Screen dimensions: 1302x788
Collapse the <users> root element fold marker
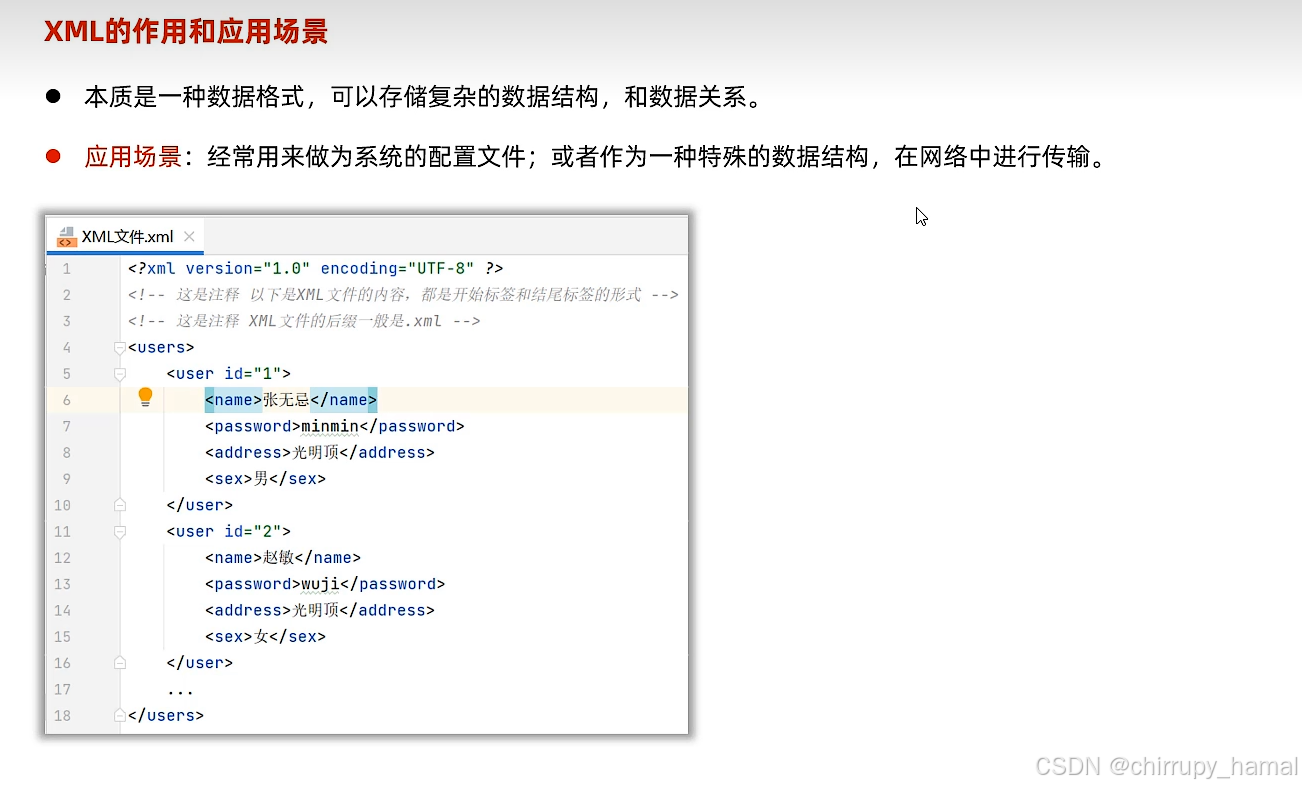[120, 348]
